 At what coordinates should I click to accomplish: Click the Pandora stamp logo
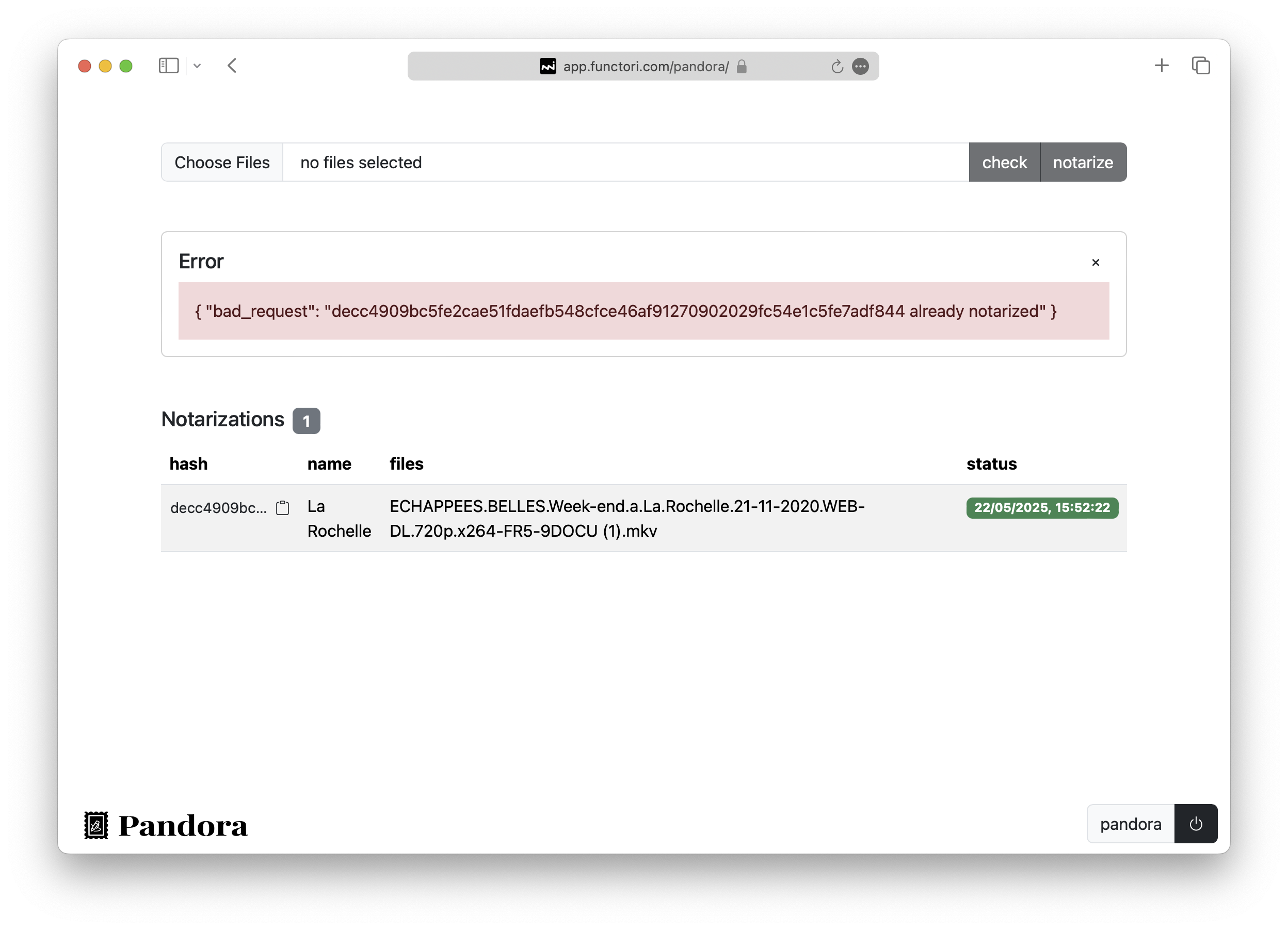[x=96, y=825]
